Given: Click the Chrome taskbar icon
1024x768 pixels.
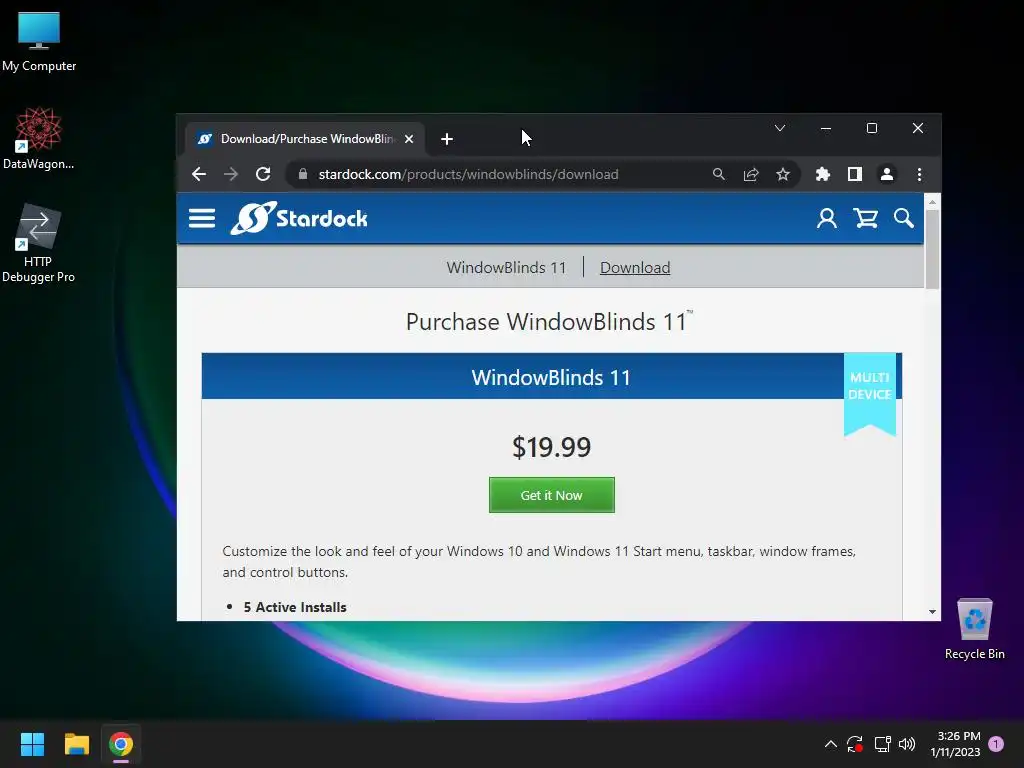Looking at the screenshot, I should [121, 744].
